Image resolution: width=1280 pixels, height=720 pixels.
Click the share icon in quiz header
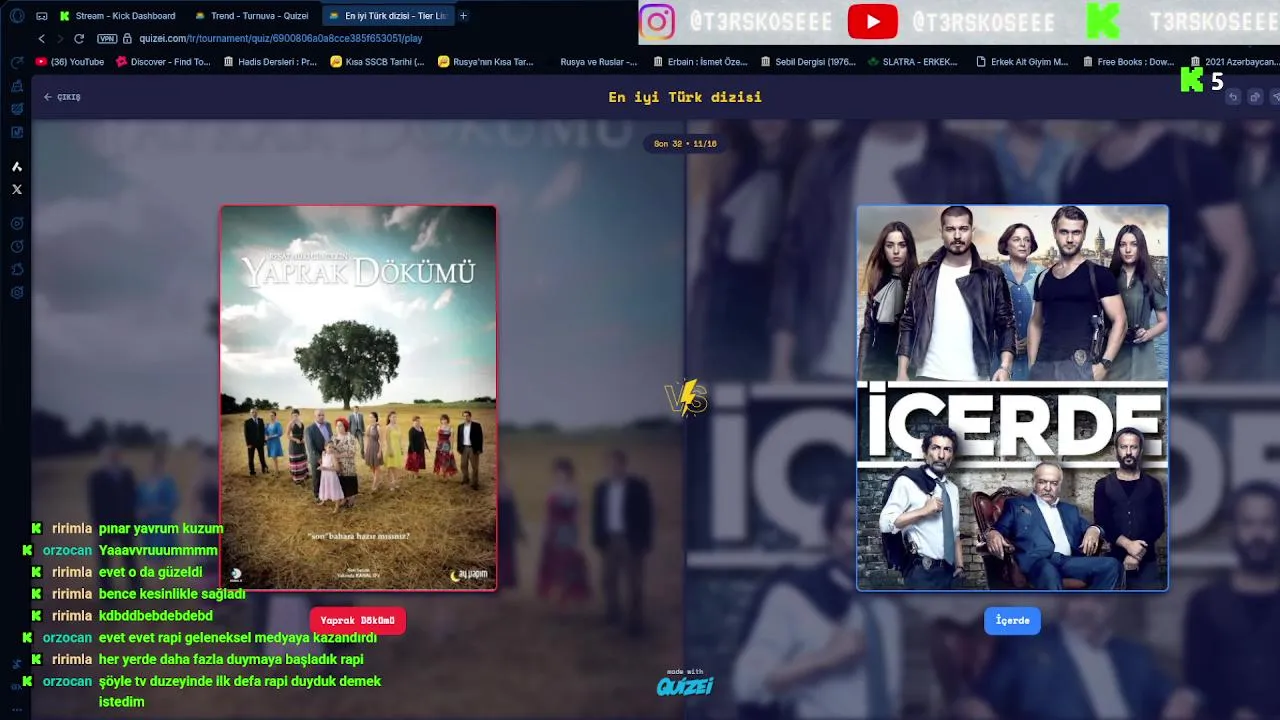tap(1255, 97)
